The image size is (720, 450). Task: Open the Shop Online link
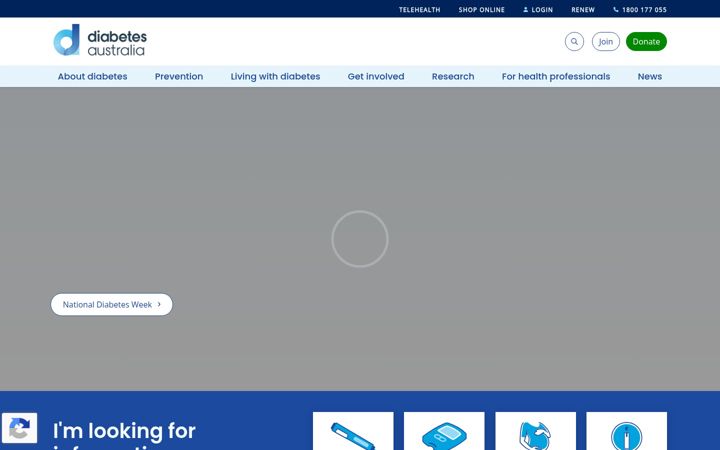(x=481, y=10)
